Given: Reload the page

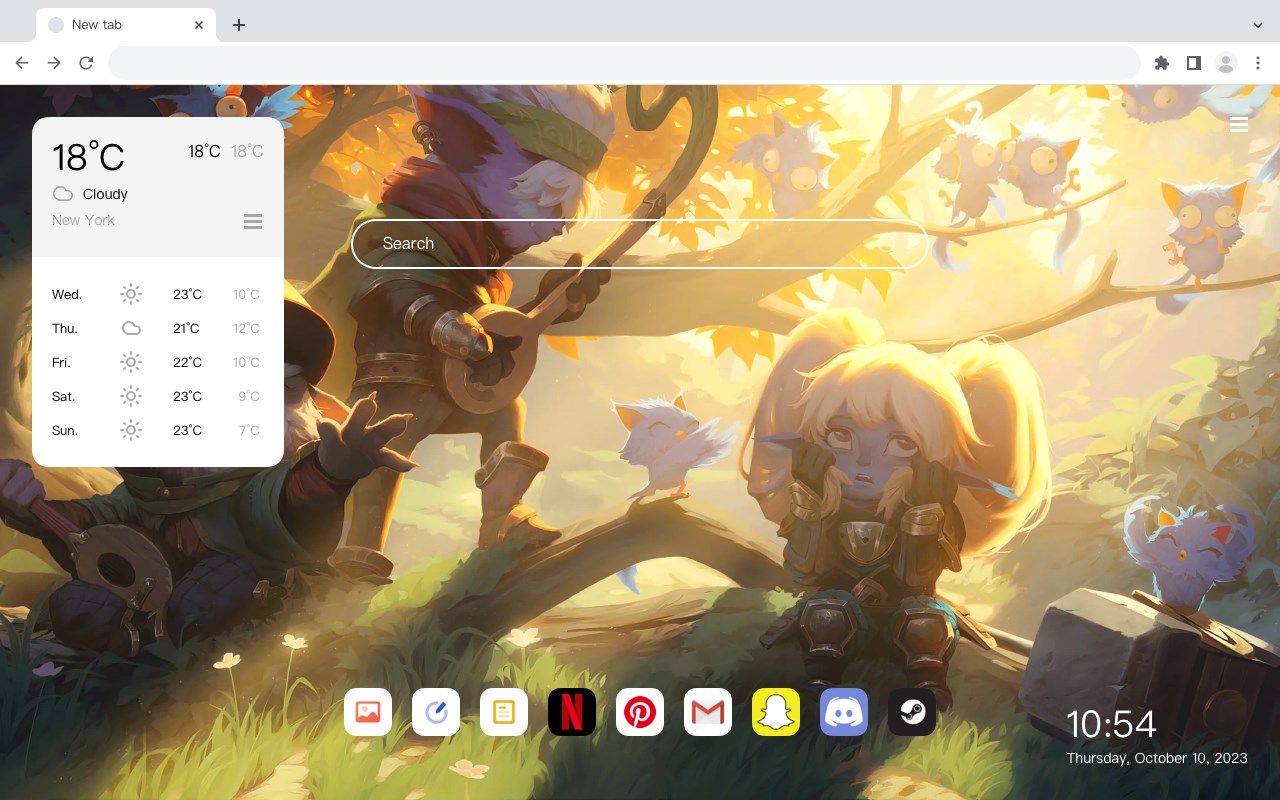Looking at the screenshot, I should click(86, 63).
